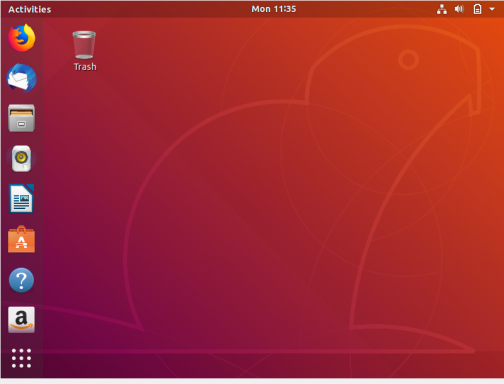The width and height of the screenshot is (504, 384).
Task: Launch Ubuntu Software store
Action: coord(21,239)
